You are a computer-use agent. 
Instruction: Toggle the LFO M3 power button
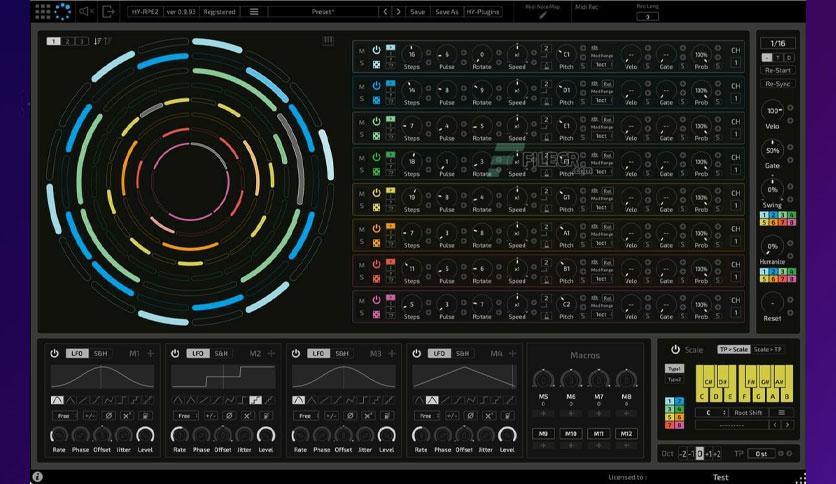[296, 353]
